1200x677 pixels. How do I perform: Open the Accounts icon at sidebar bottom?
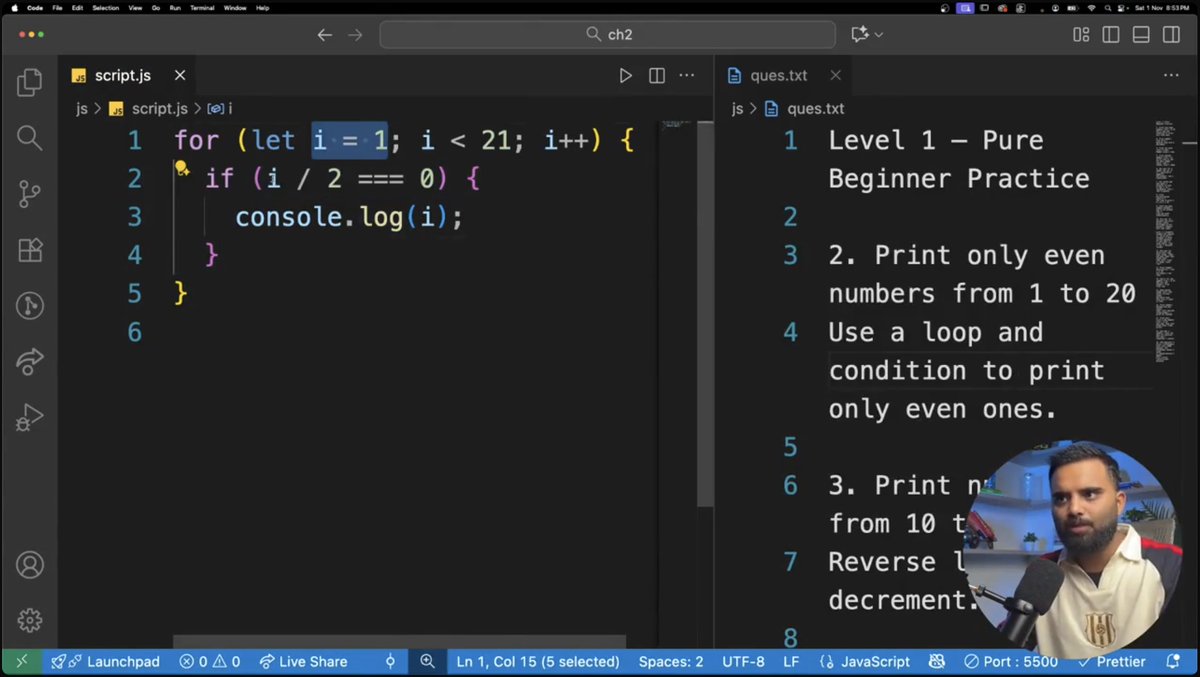coord(29,565)
